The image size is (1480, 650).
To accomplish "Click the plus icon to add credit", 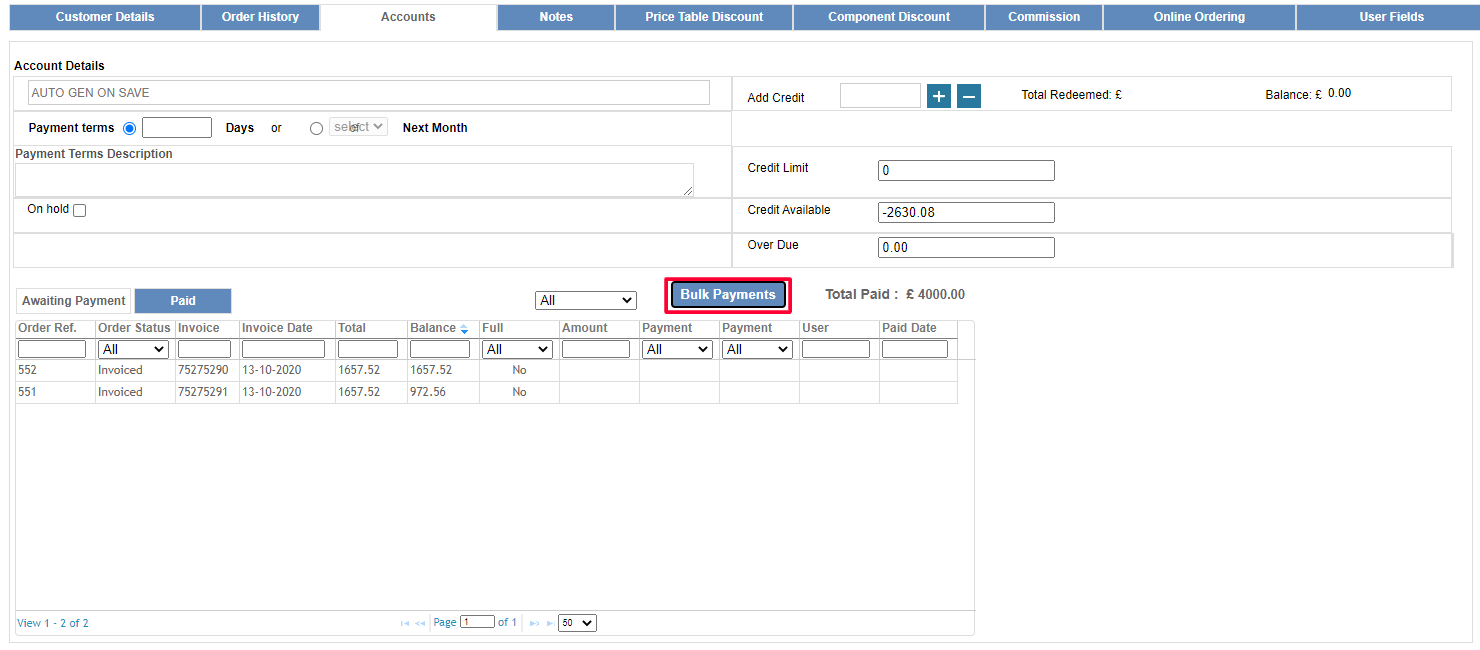I will (938, 96).
